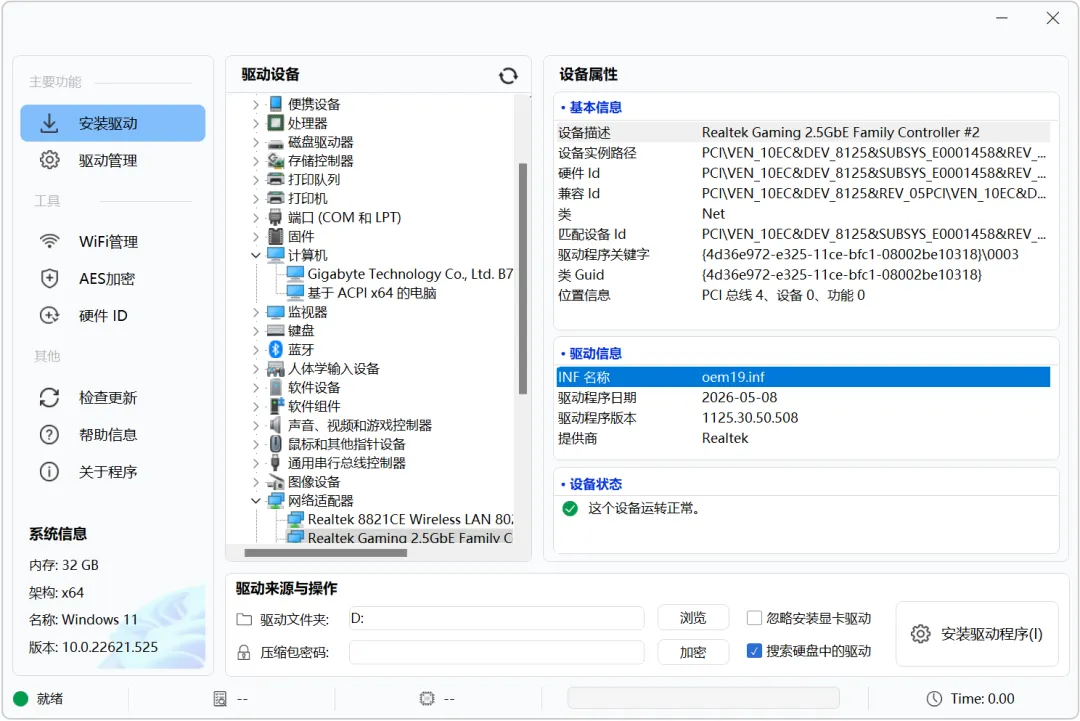The width and height of the screenshot is (1080, 721).
Task: Click the 加密 button
Action: click(x=693, y=652)
